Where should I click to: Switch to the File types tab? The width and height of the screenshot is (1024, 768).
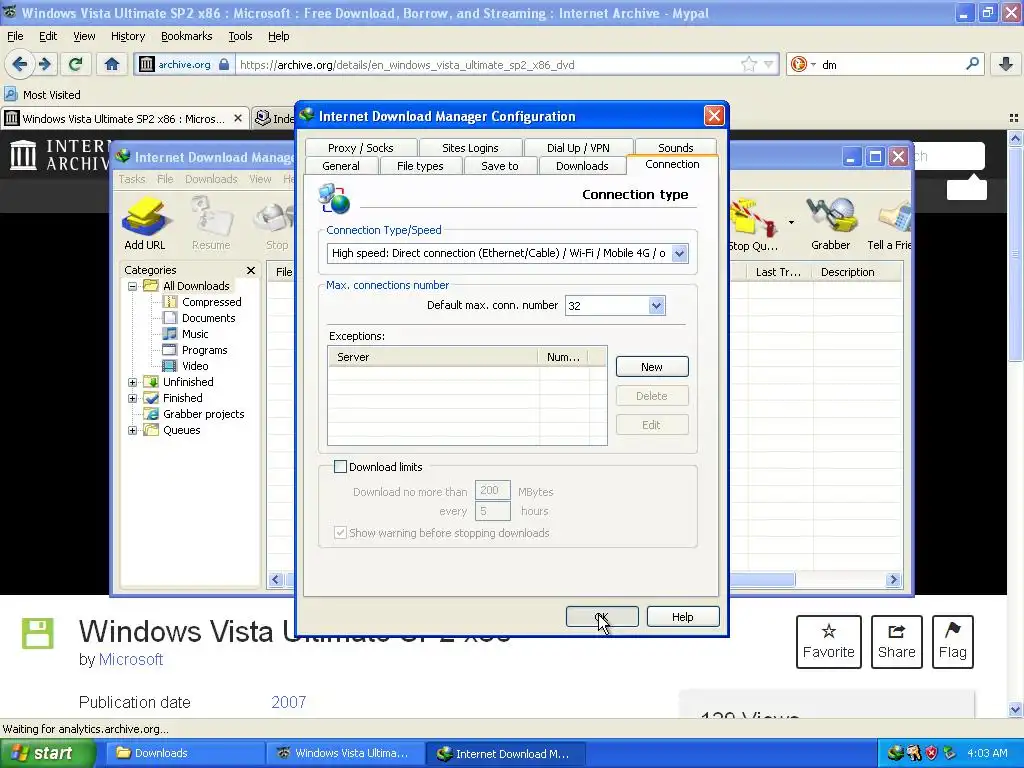point(420,166)
